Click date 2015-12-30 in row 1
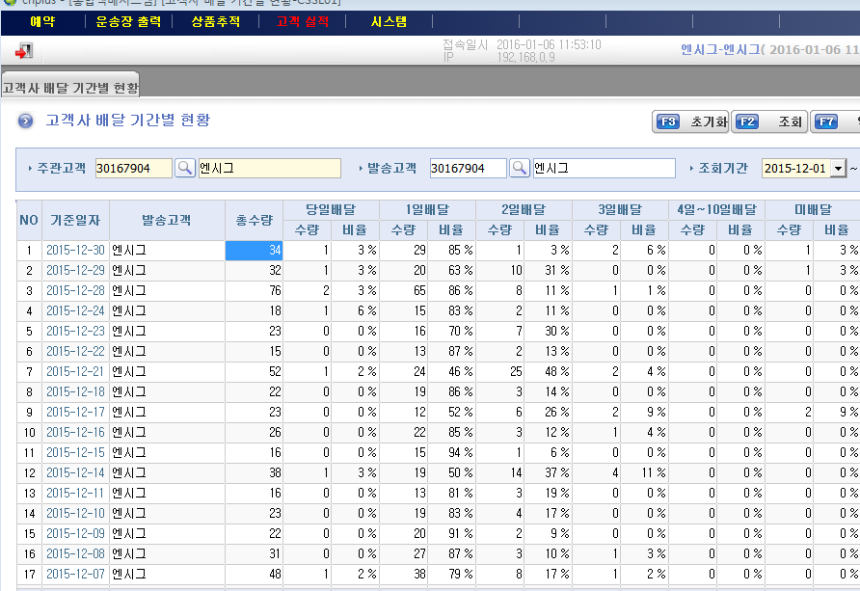Viewport: 860px width, 591px height. [x=75, y=250]
